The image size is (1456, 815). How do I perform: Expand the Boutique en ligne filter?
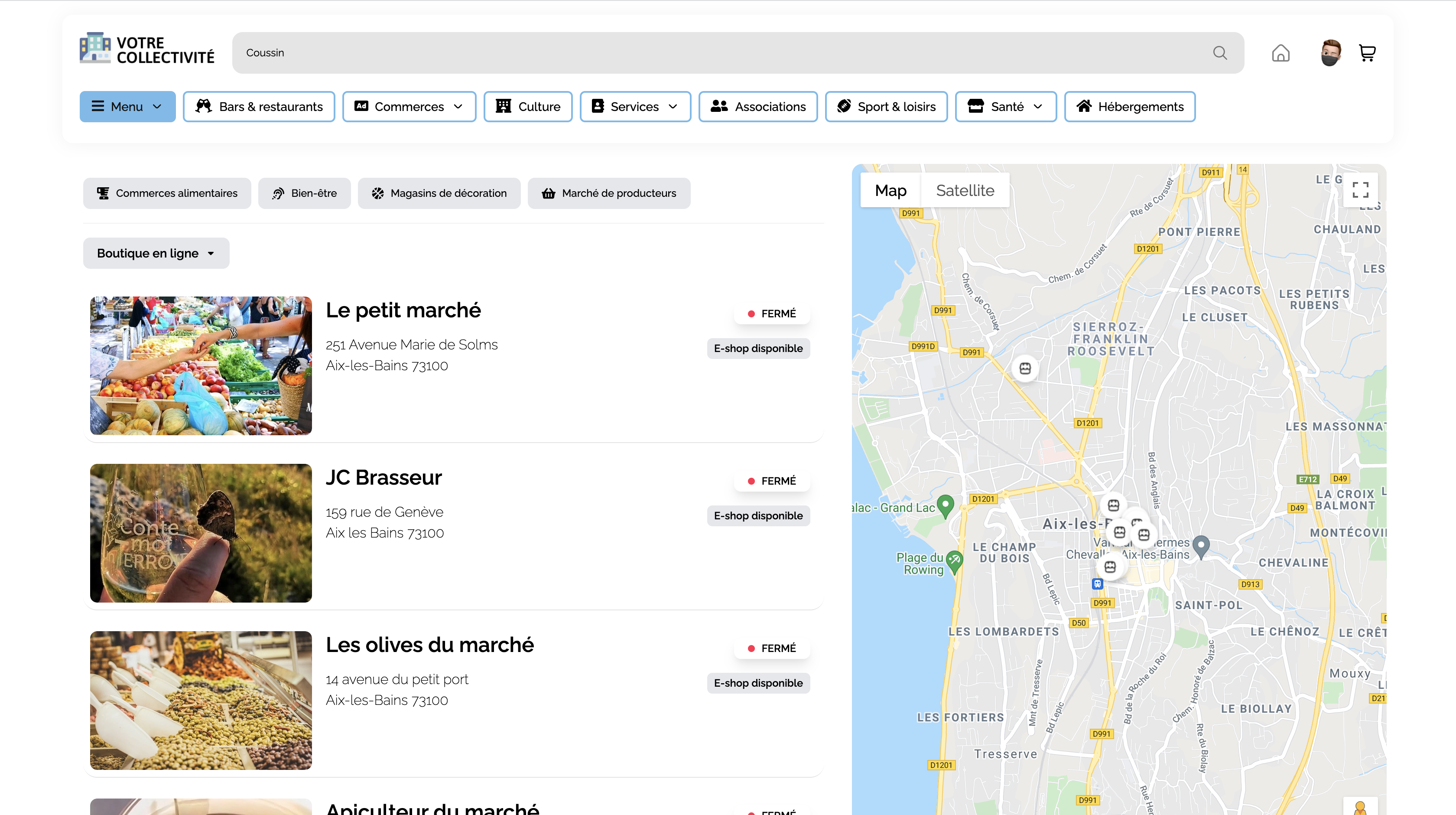click(156, 253)
